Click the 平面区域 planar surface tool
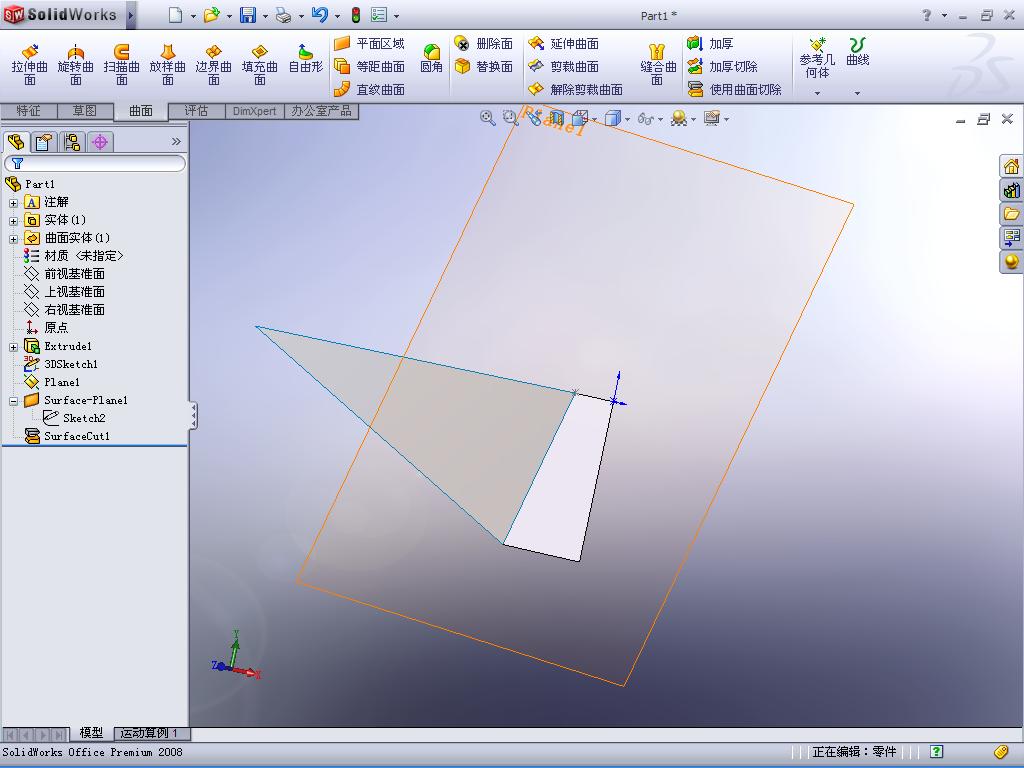The height and width of the screenshot is (768, 1024). point(370,44)
